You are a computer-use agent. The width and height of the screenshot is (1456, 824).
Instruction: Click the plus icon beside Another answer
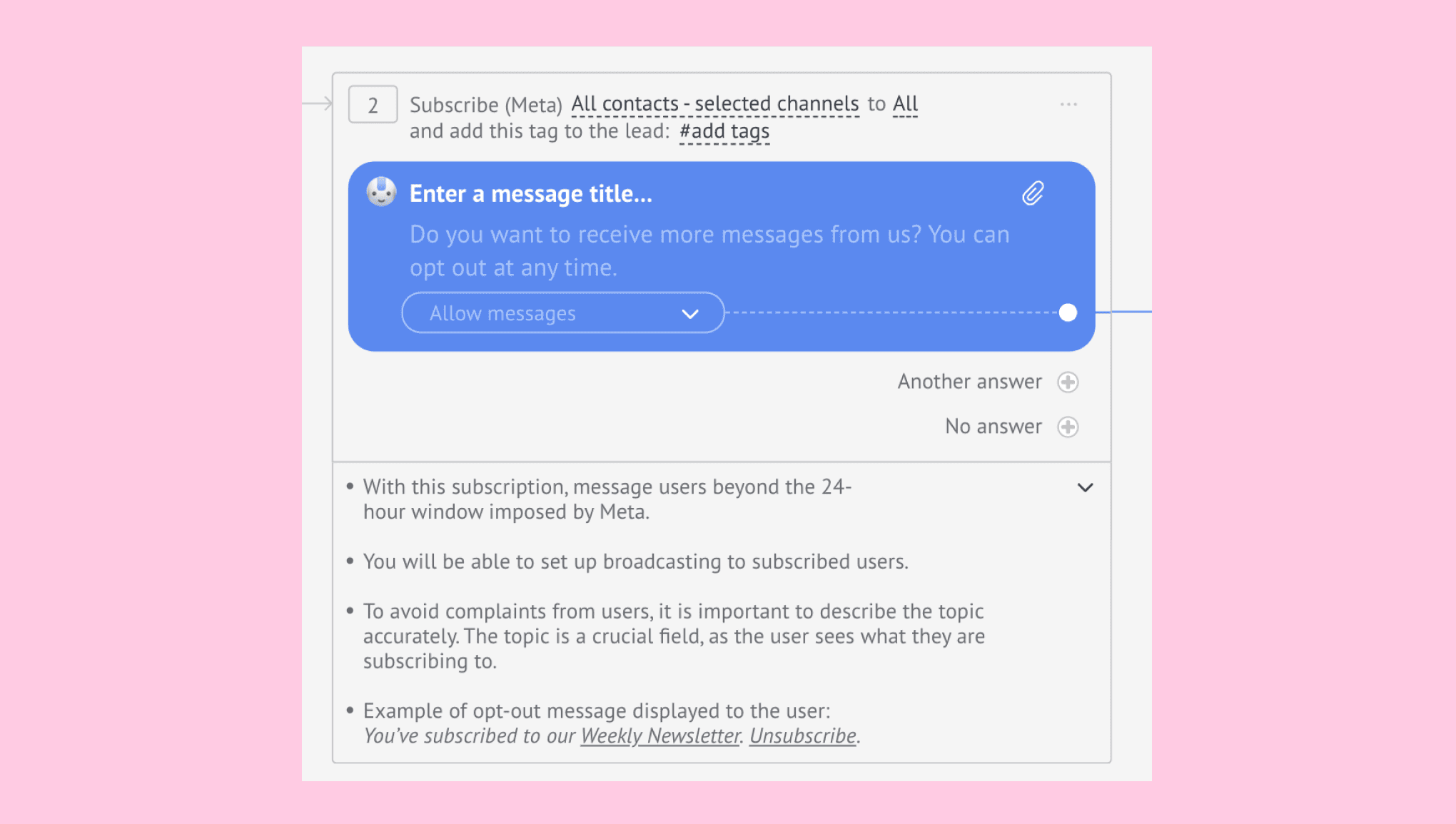click(1068, 382)
